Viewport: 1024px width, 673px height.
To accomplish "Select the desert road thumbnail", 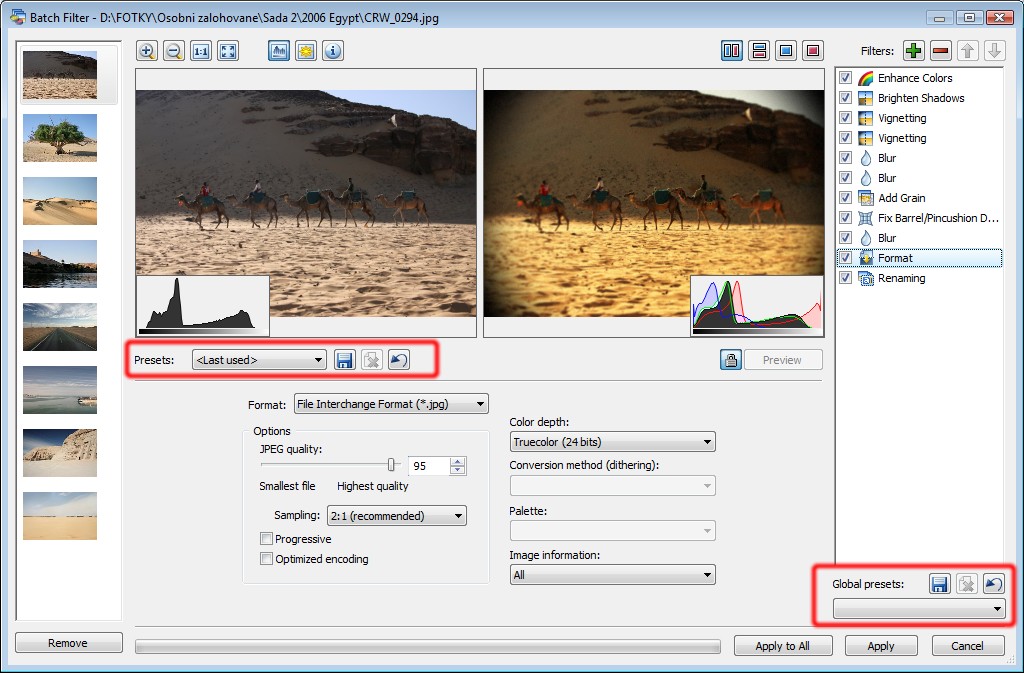I will (x=60, y=326).
